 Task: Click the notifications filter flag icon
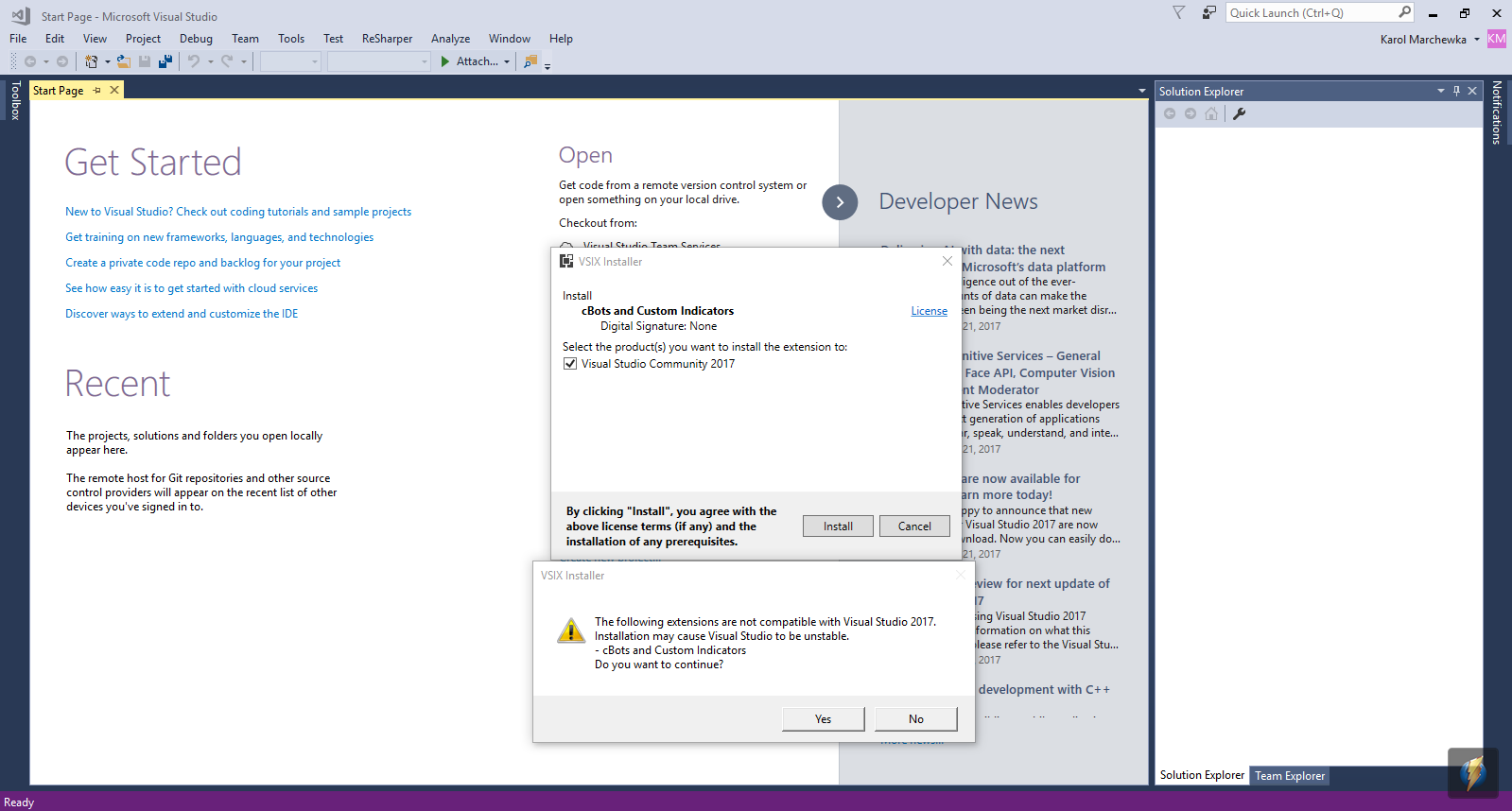tap(1178, 12)
